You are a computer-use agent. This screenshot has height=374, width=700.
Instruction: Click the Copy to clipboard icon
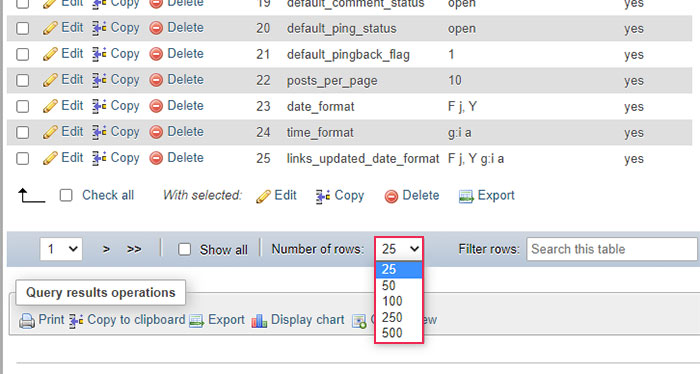pyautogui.click(x=76, y=320)
